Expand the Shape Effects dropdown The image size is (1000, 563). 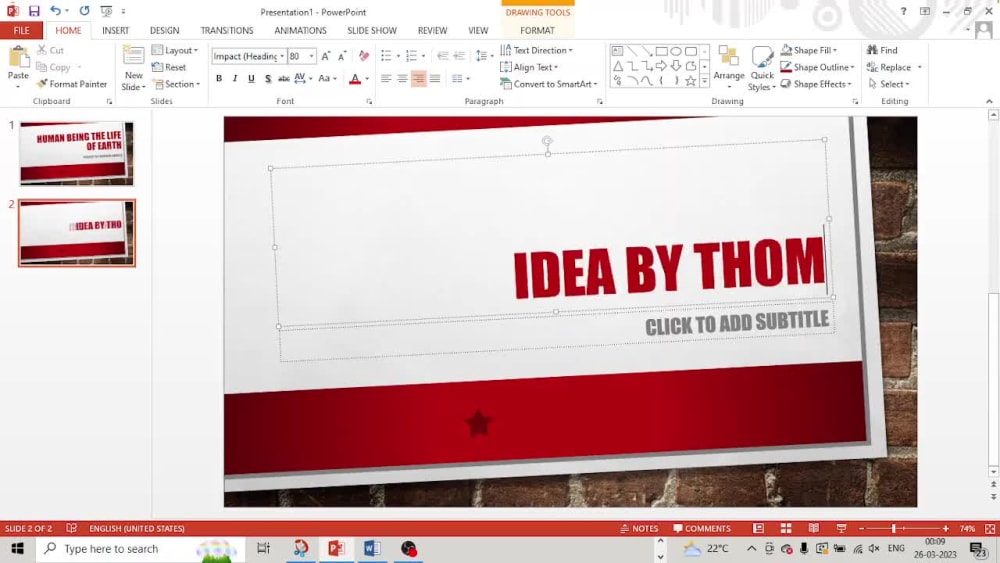(x=817, y=84)
